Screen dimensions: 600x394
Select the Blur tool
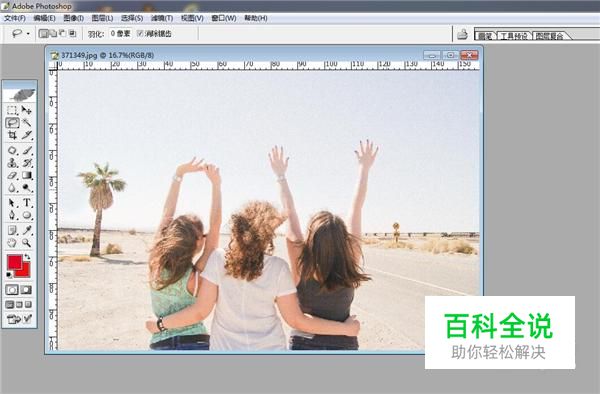click(12, 188)
